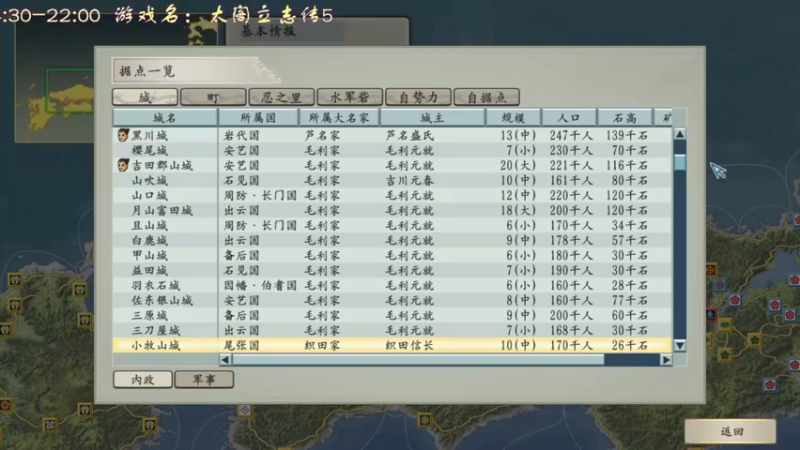Switch to the 町 tab
Viewport: 800px width, 450px height.
pyautogui.click(x=213, y=97)
